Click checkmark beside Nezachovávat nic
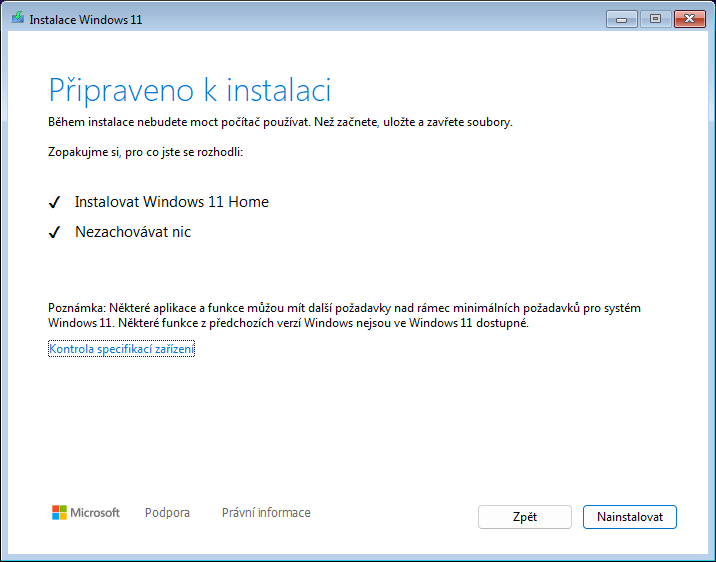 point(54,232)
